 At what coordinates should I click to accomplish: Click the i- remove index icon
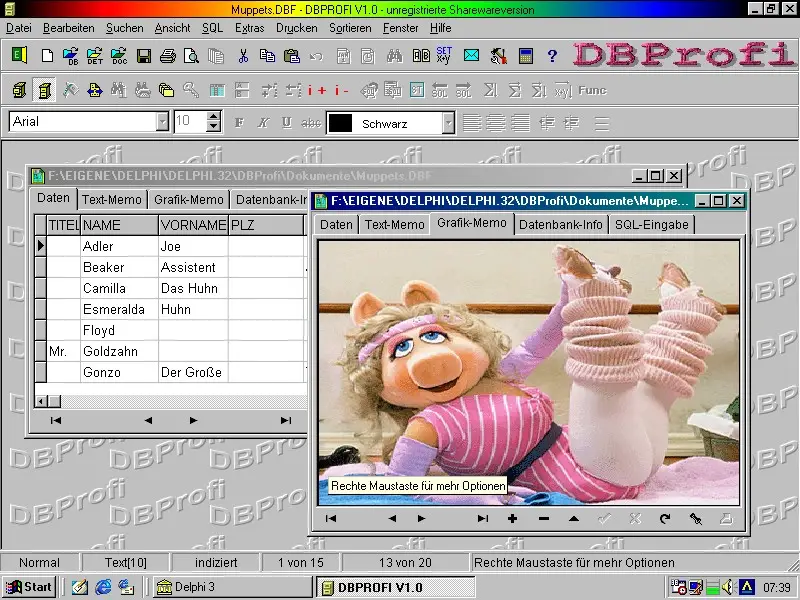[341, 91]
